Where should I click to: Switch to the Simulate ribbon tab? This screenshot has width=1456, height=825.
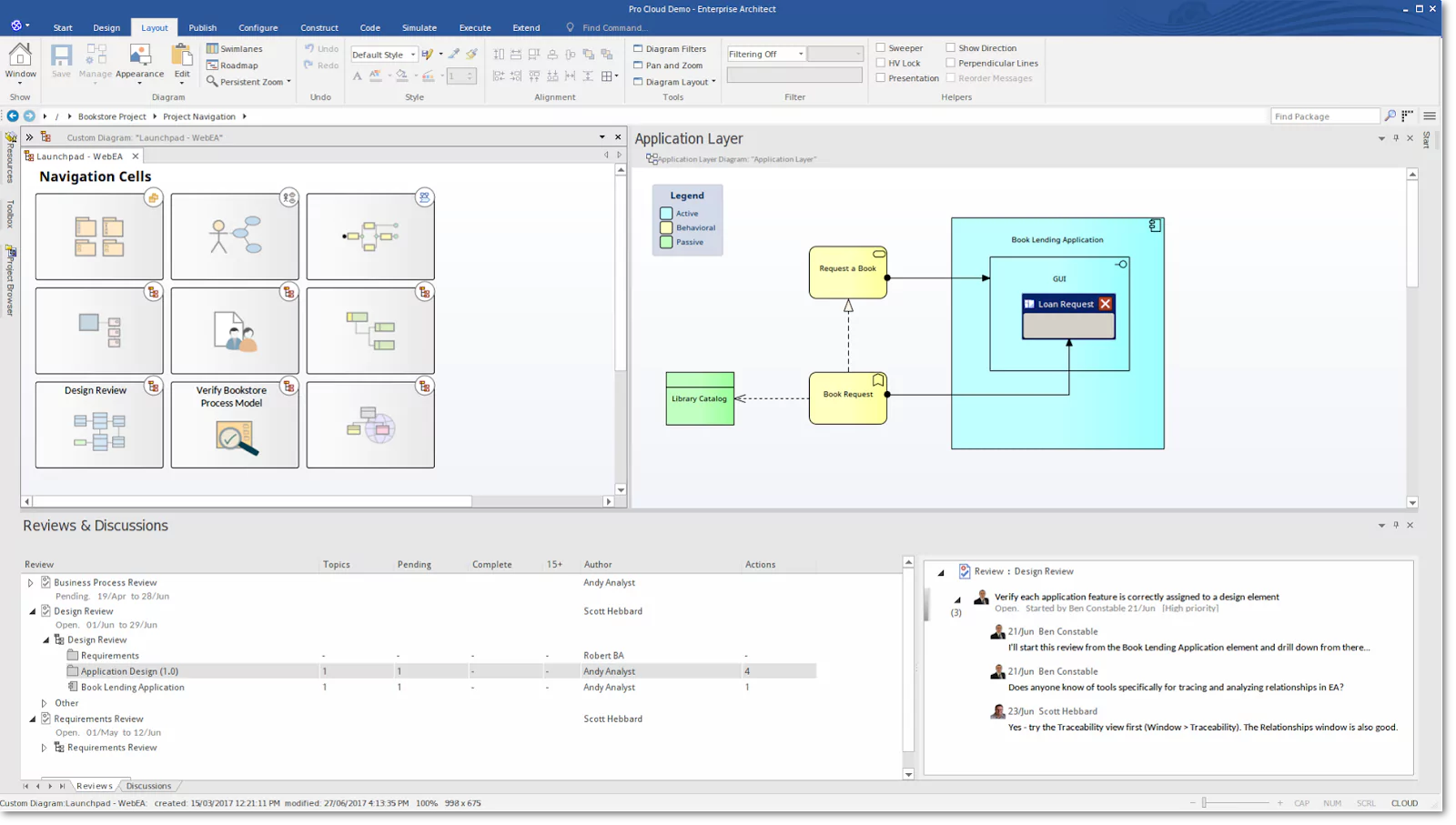pos(419,28)
